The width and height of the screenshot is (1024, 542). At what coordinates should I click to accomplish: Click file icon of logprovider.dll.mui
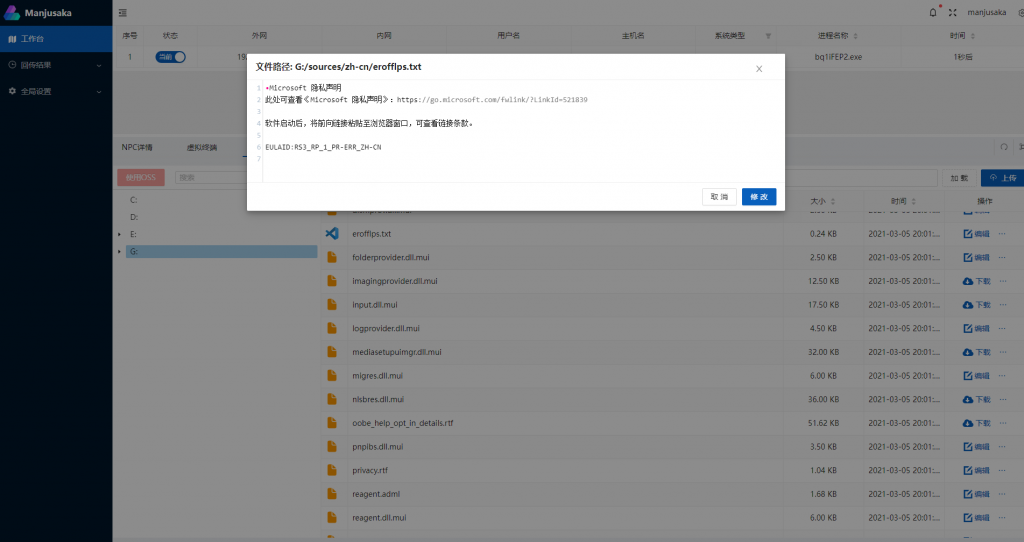tap(332, 328)
